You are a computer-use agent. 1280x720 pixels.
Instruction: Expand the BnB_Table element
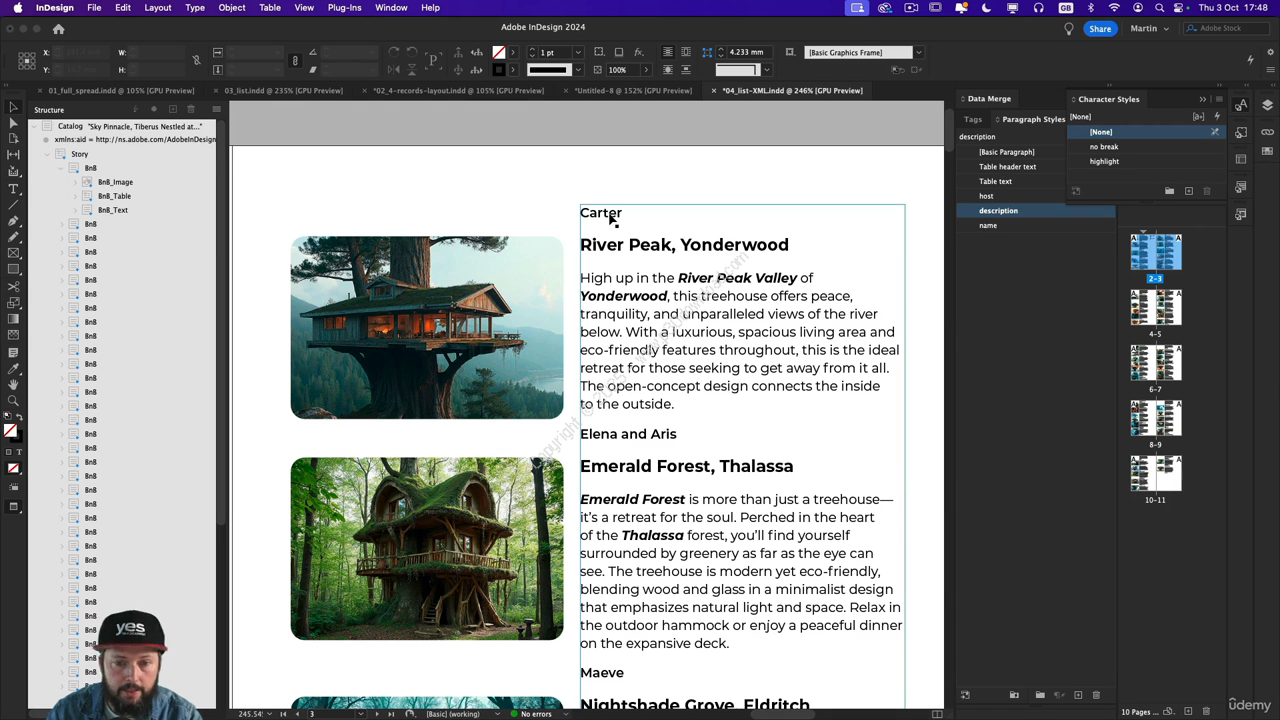coord(75,196)
